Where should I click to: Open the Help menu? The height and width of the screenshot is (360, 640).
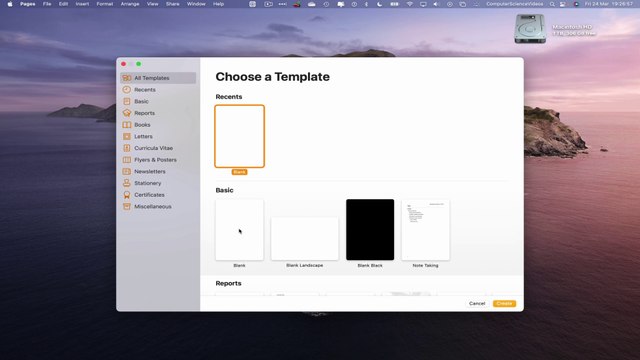pos(218,4)
